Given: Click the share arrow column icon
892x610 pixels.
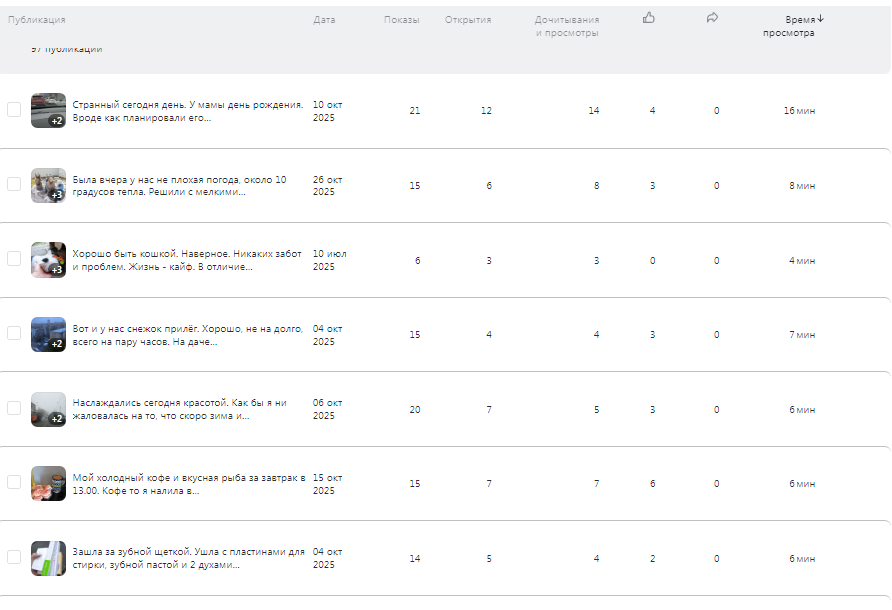Looking at the screenshot, I should tap(712, 18).
